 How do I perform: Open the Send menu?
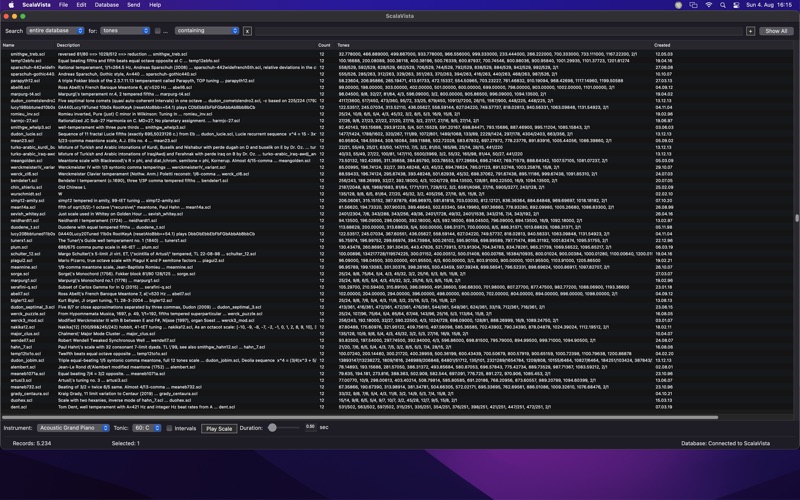[x=134, y=5]
